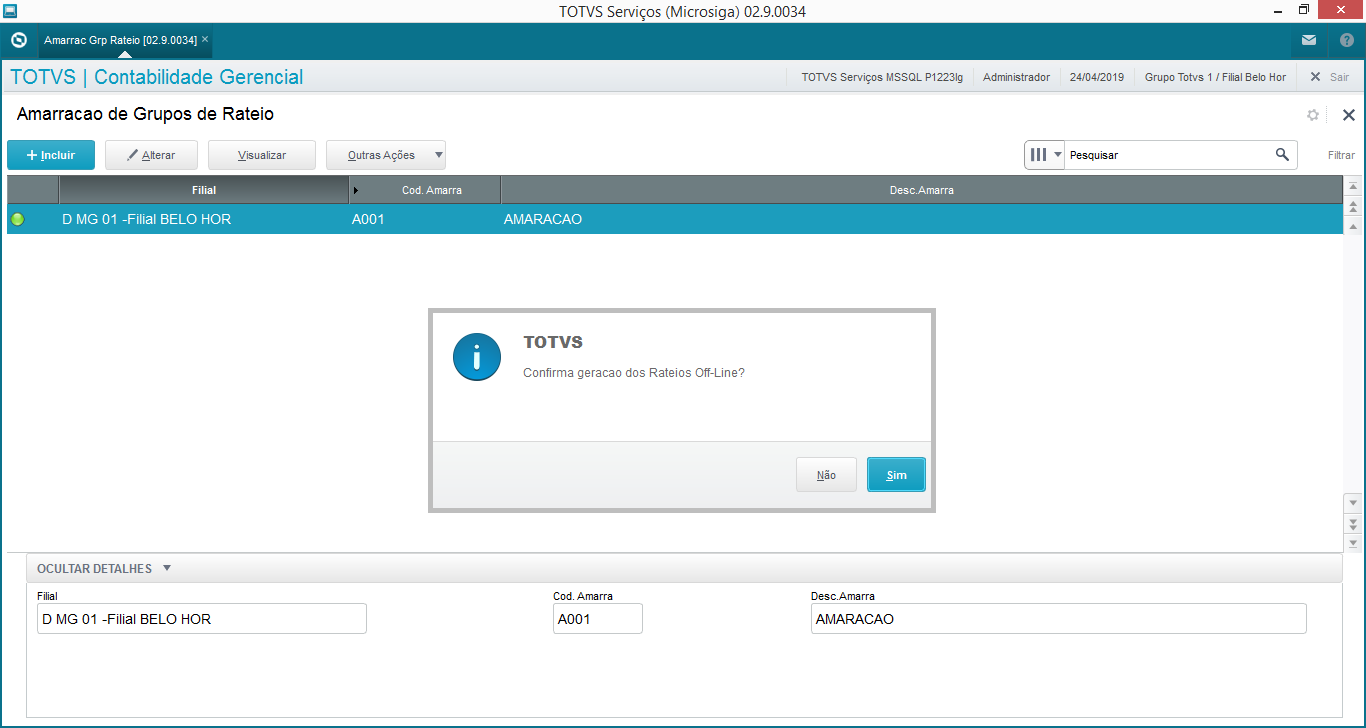Move grid down one row with single down arrow
Viewport: 1366px width, 728px height.
pos(1354,502)
